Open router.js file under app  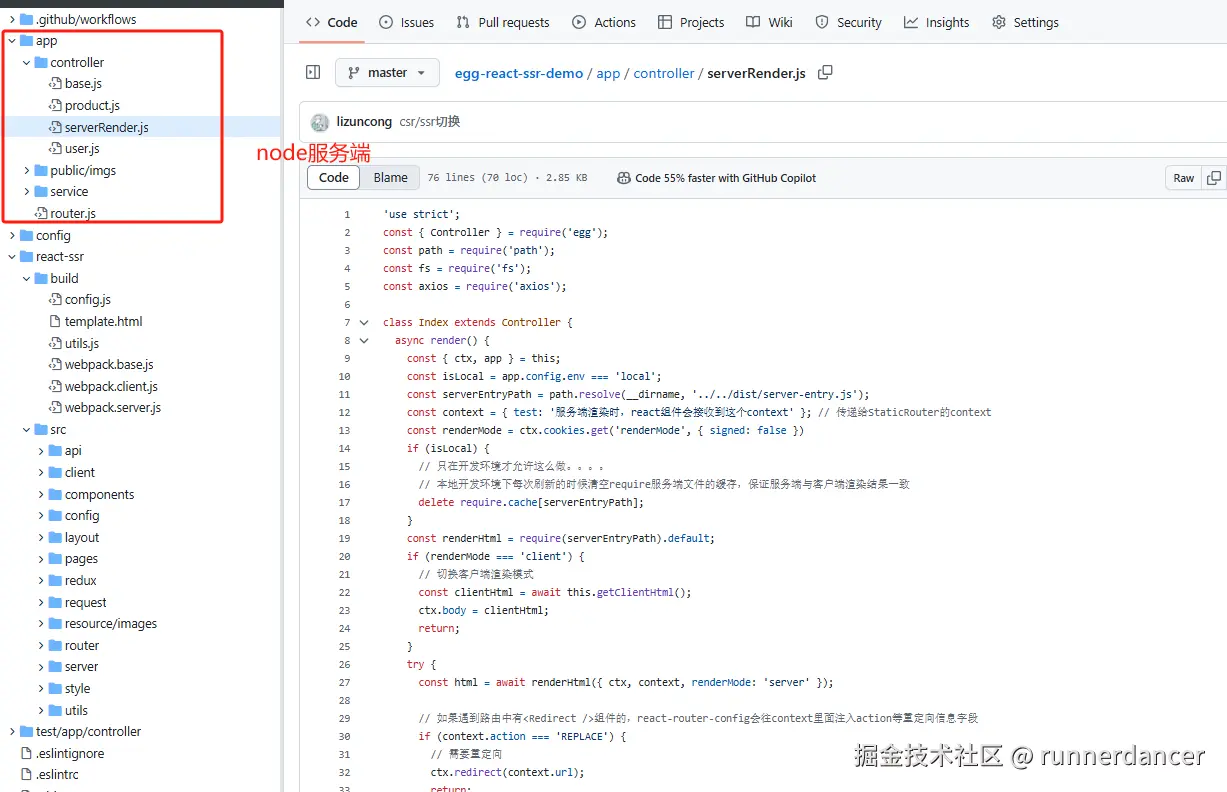[73, 213]
